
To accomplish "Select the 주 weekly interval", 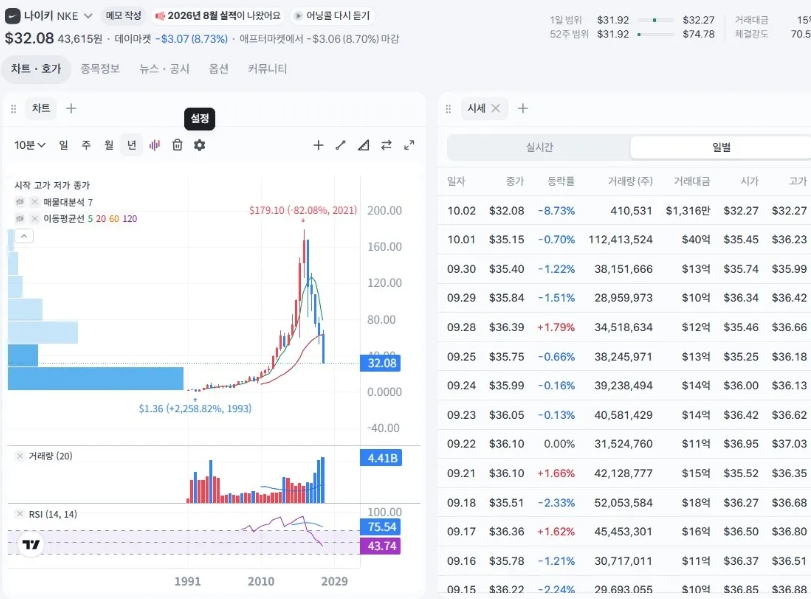I will coord(86,145).
